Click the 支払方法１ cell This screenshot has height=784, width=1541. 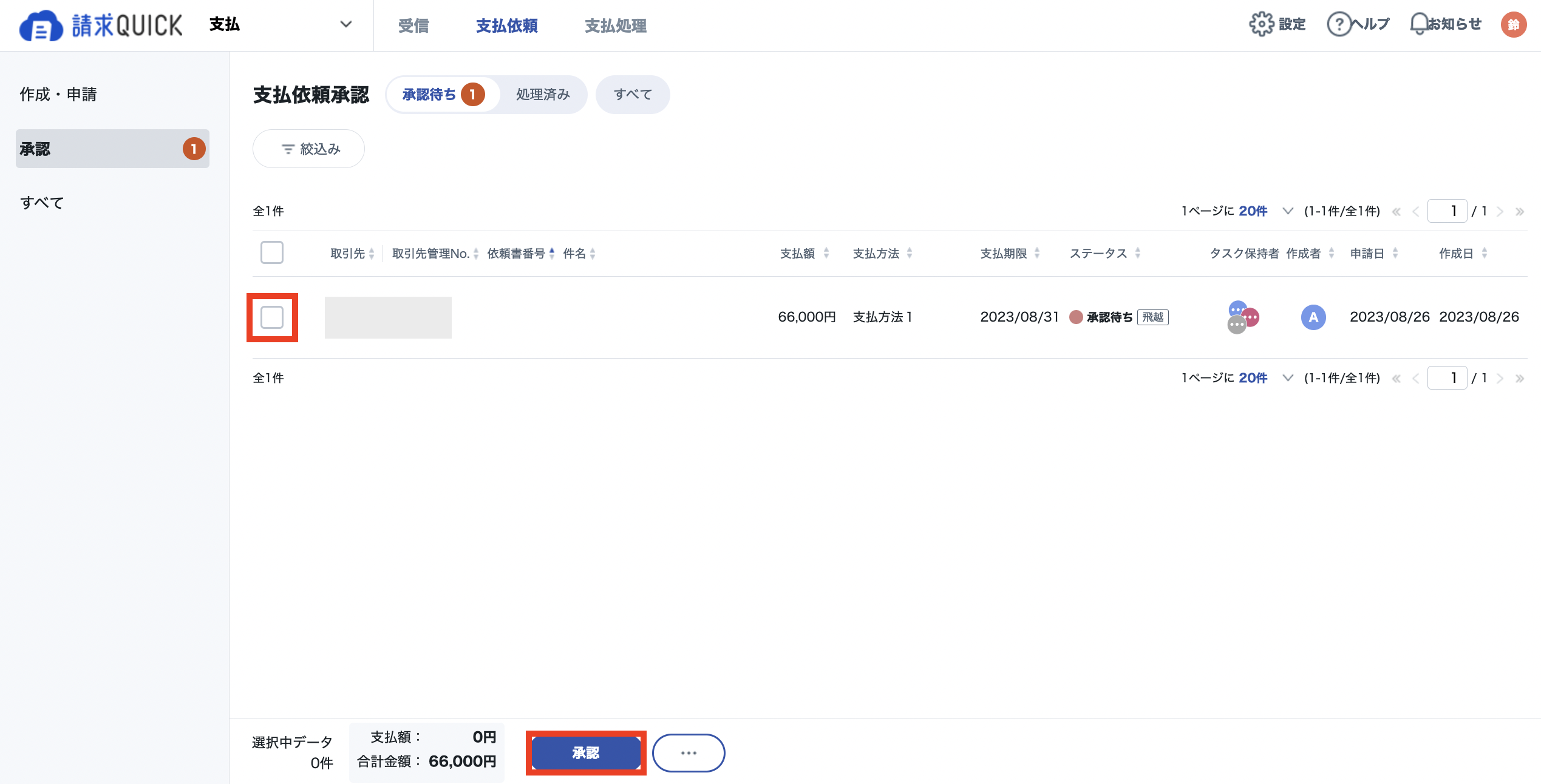point(883,317)
